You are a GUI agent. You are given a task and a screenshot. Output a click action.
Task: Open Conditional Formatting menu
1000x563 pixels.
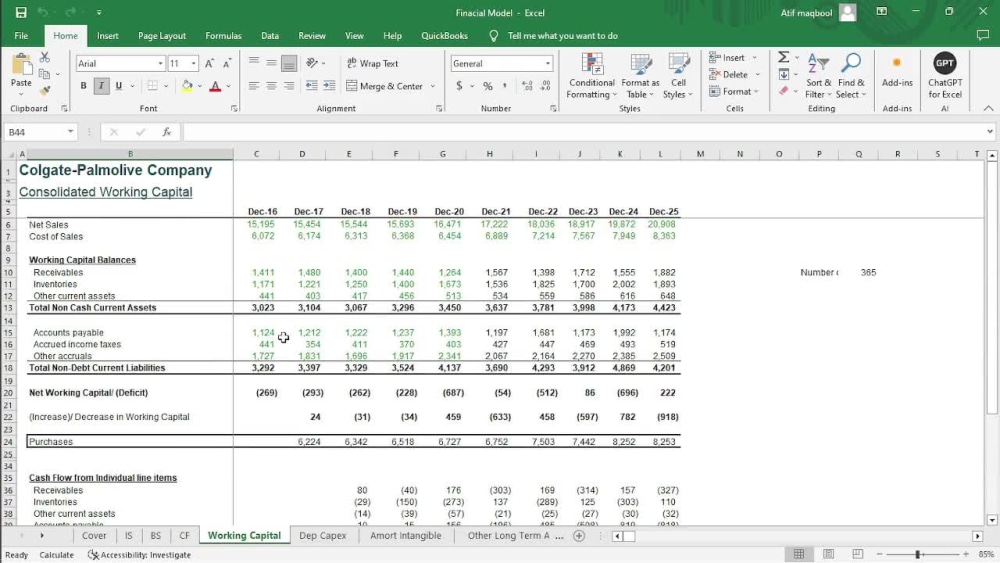[592, 76]
